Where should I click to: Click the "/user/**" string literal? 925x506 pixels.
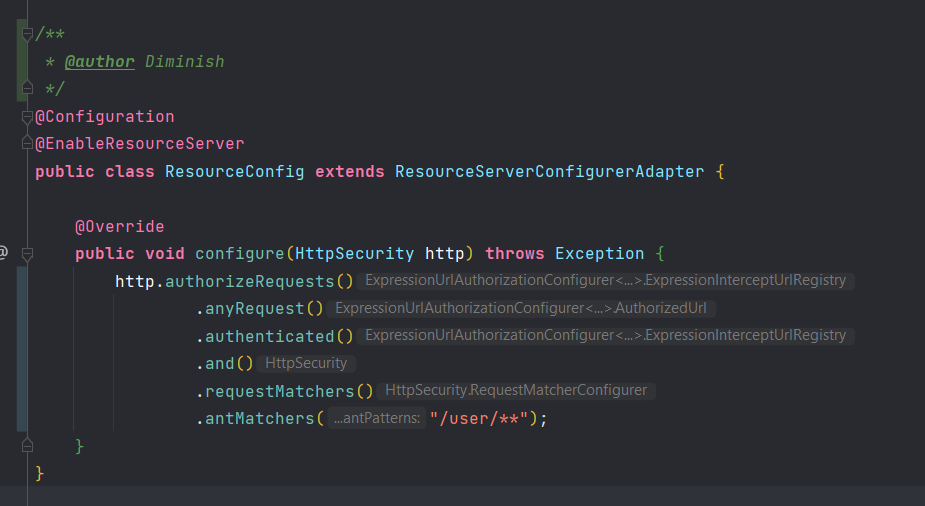pyautogui.click(x=478, y=419)
